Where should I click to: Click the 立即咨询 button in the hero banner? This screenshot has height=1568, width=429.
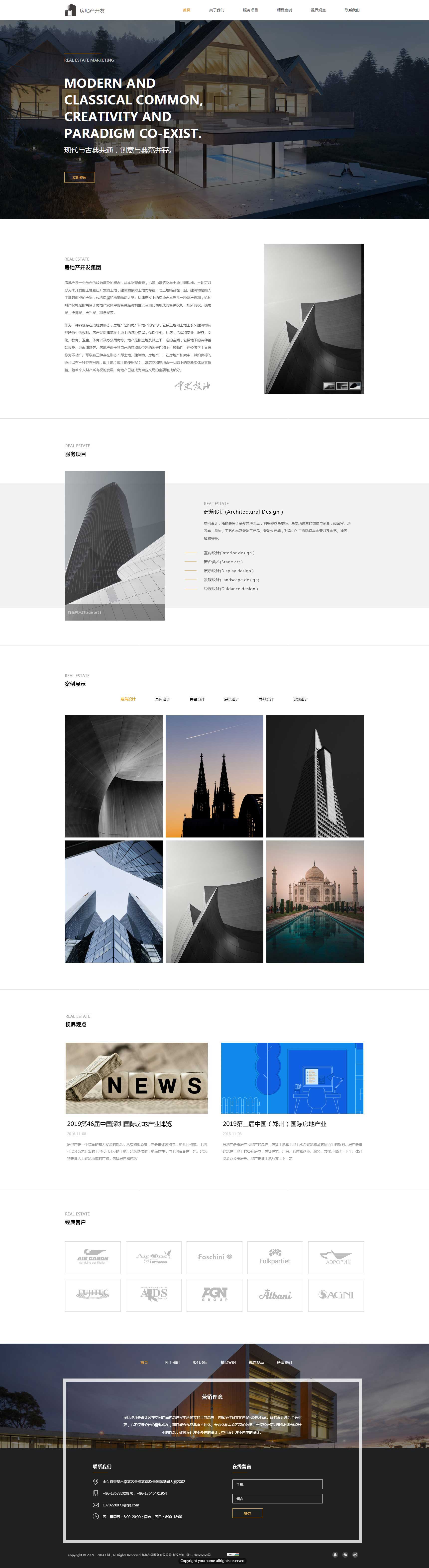pos(80,177)
